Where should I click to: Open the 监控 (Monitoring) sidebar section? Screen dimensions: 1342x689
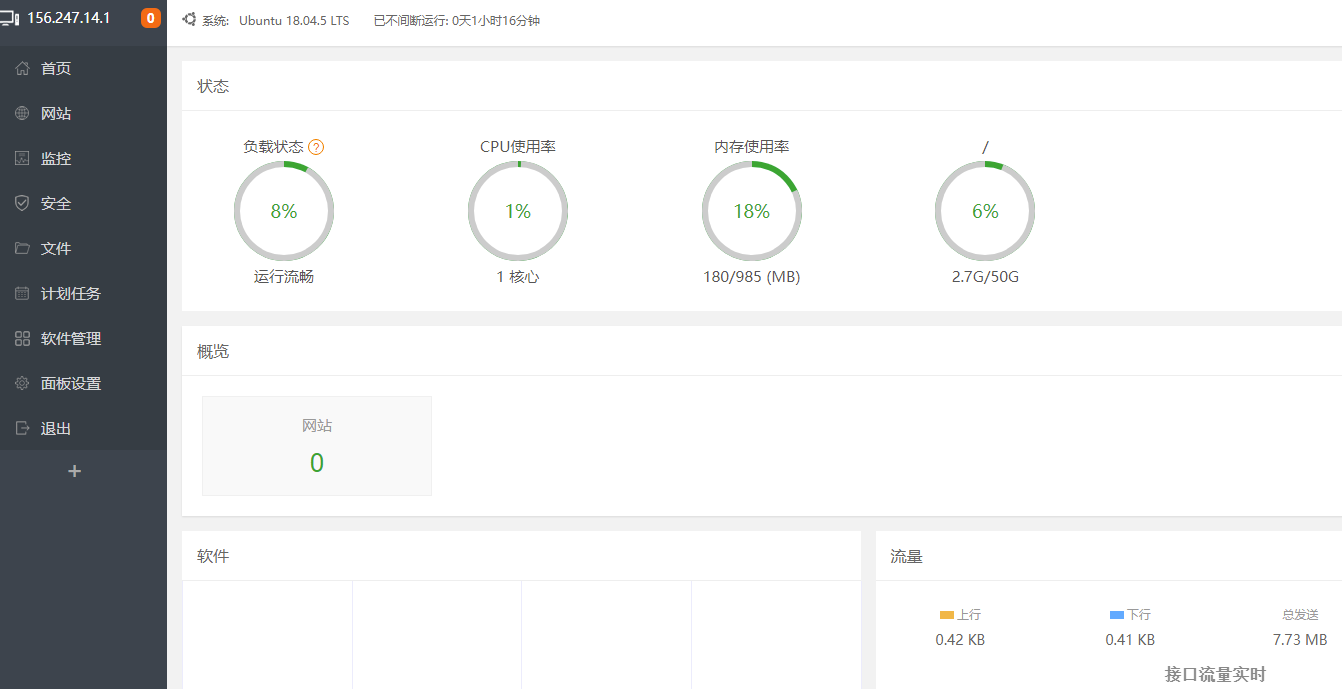coord(72,158)
